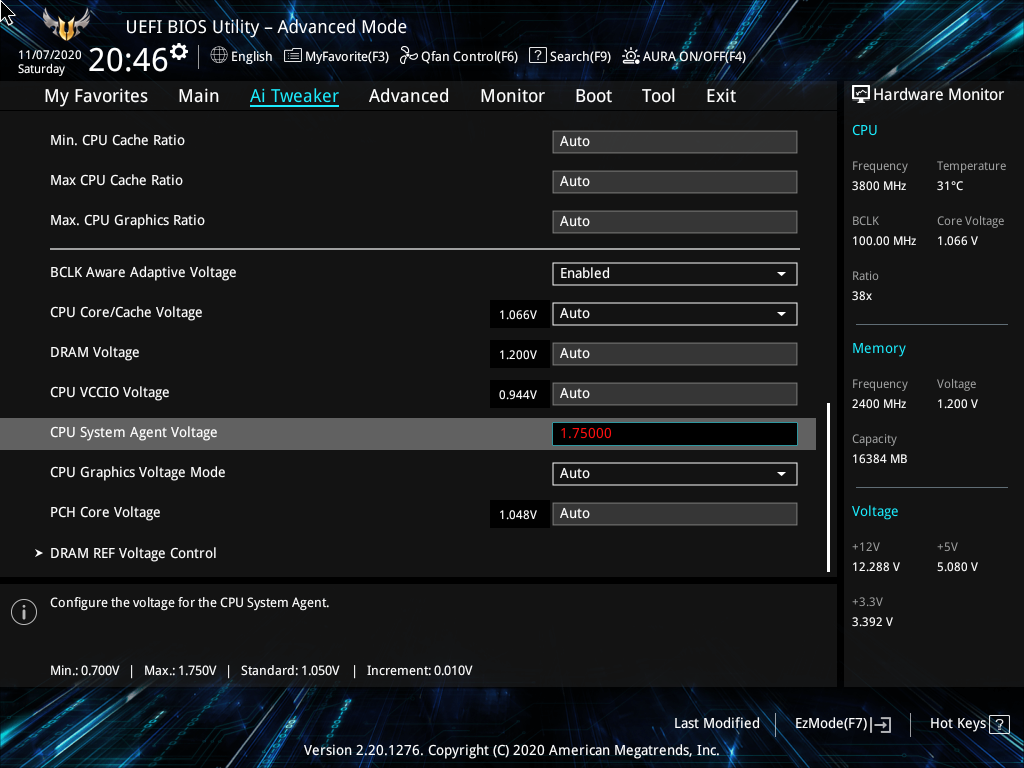Click CPU VCCIO Voltage Auto field

[x=675, y=394]
